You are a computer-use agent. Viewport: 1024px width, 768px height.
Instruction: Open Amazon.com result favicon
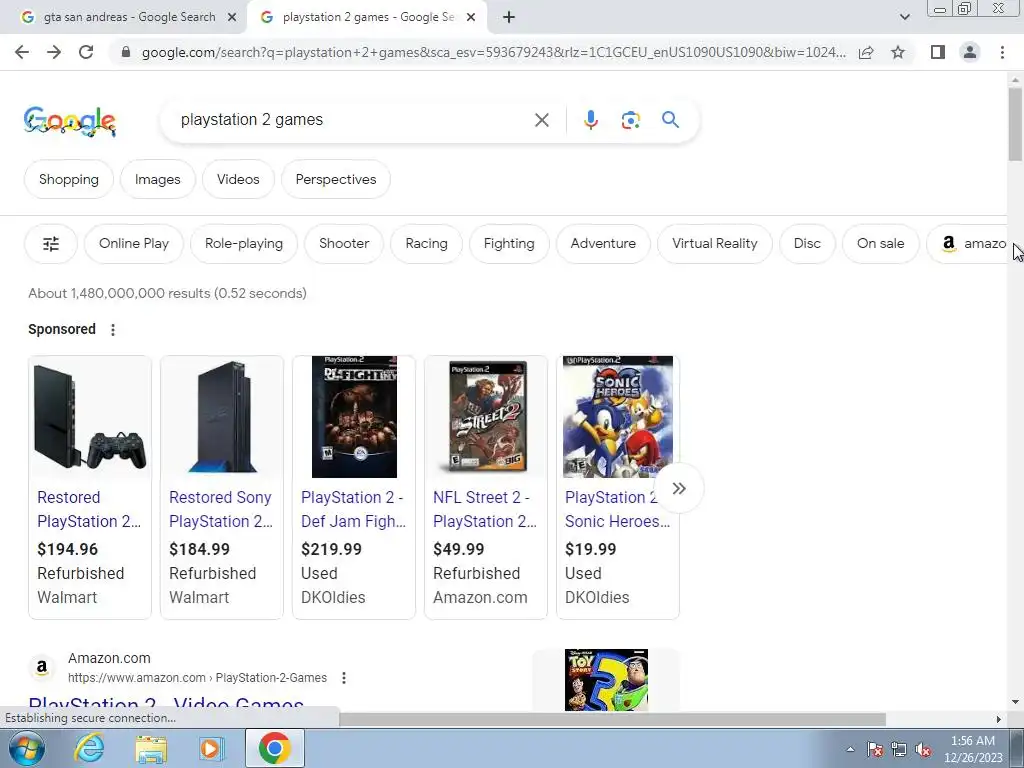coord(42,667)
